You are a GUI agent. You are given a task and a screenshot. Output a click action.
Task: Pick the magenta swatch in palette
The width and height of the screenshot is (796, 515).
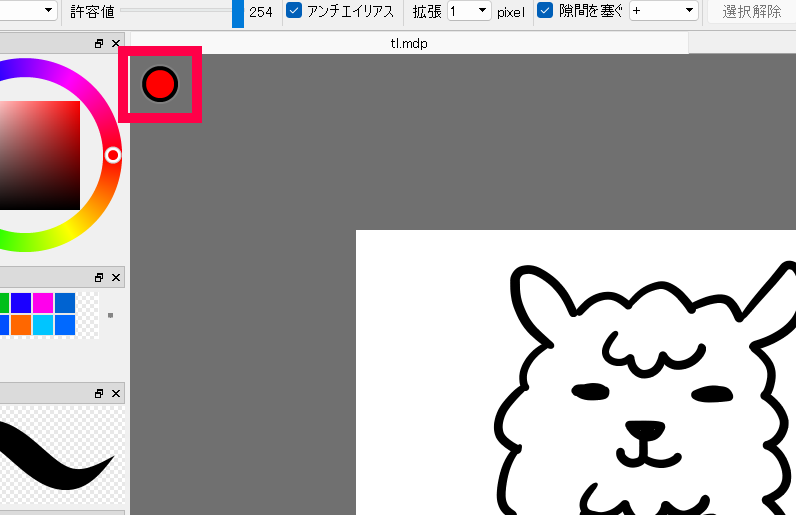click(x=43, y=303)
